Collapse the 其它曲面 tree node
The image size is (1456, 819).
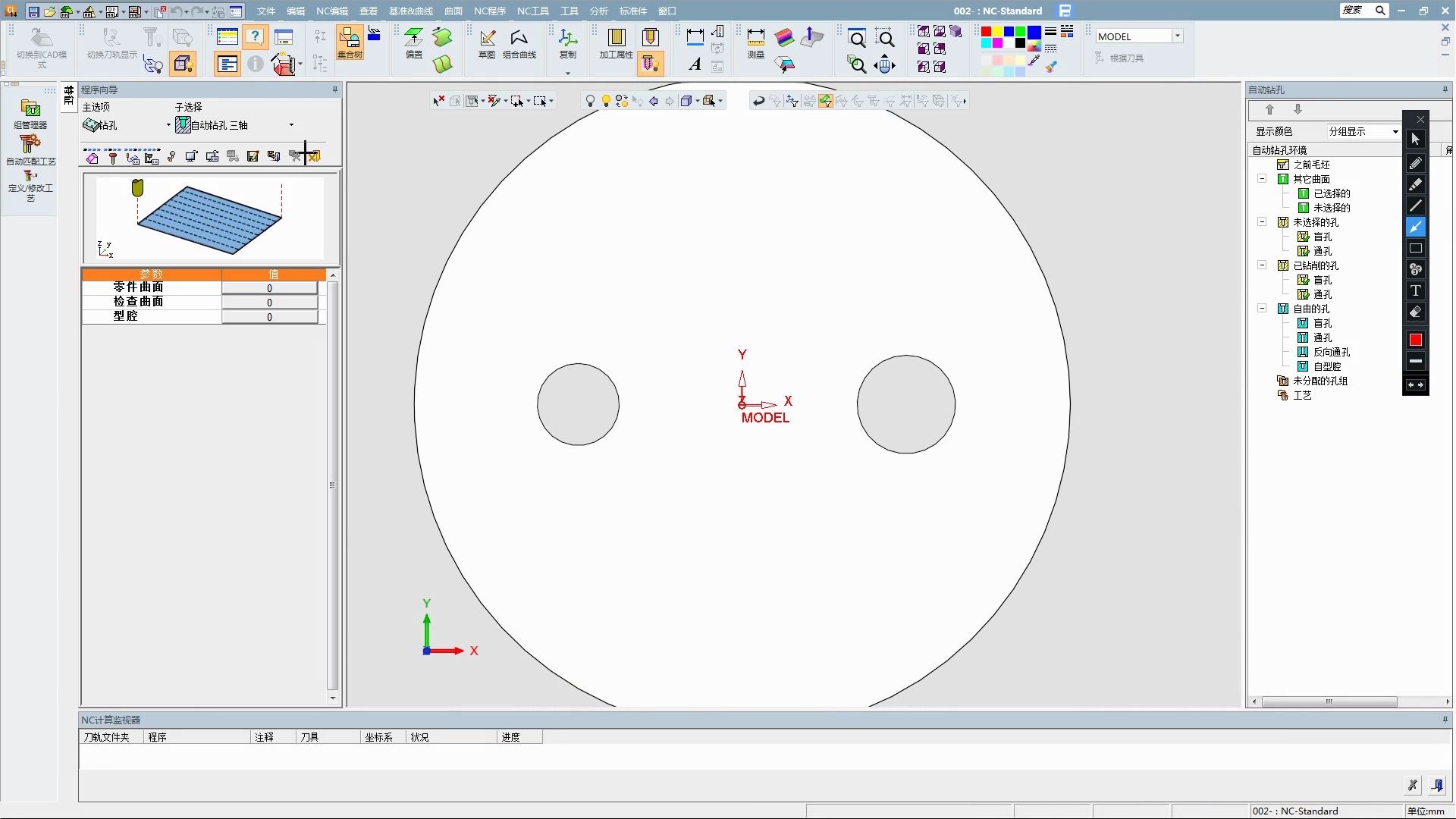coord(1262,179)
